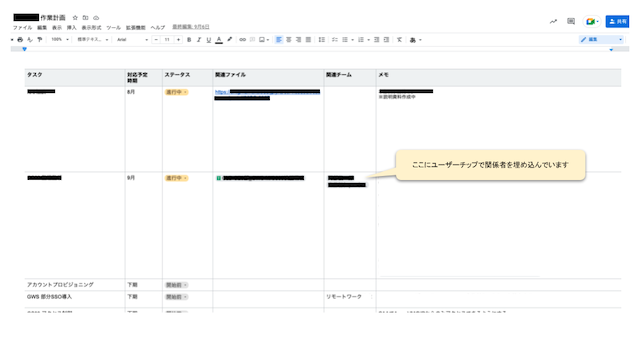Print the document with the printer icon
This screenshot has width=640, height=360.
[20, 40]
